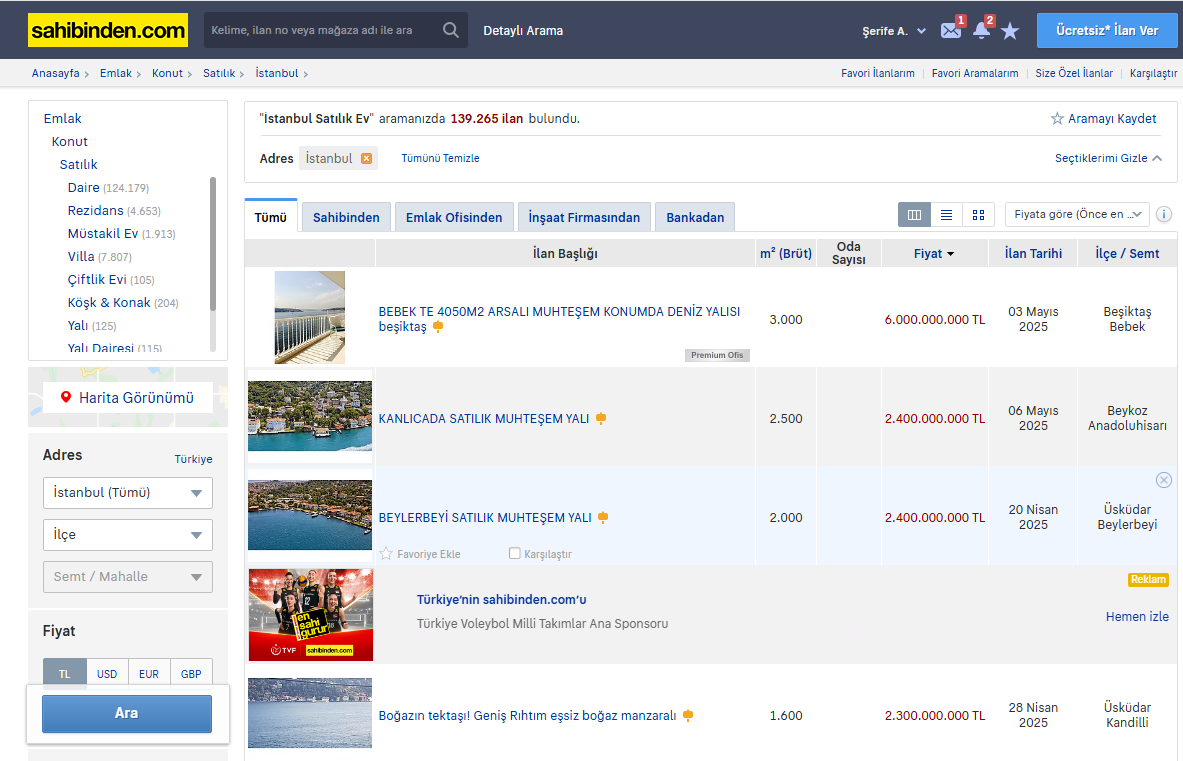Open the notifications bell icon

[x=981, y=31]
